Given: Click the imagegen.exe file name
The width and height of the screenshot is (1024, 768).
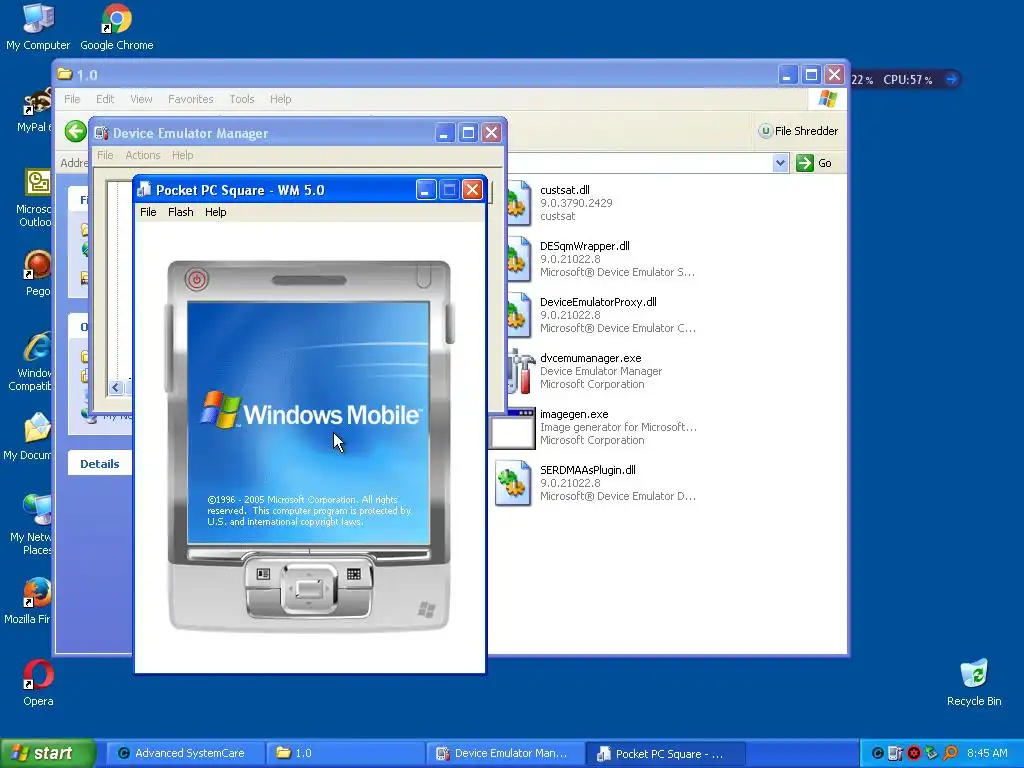Looking at the screenshot, I should 574,414.
